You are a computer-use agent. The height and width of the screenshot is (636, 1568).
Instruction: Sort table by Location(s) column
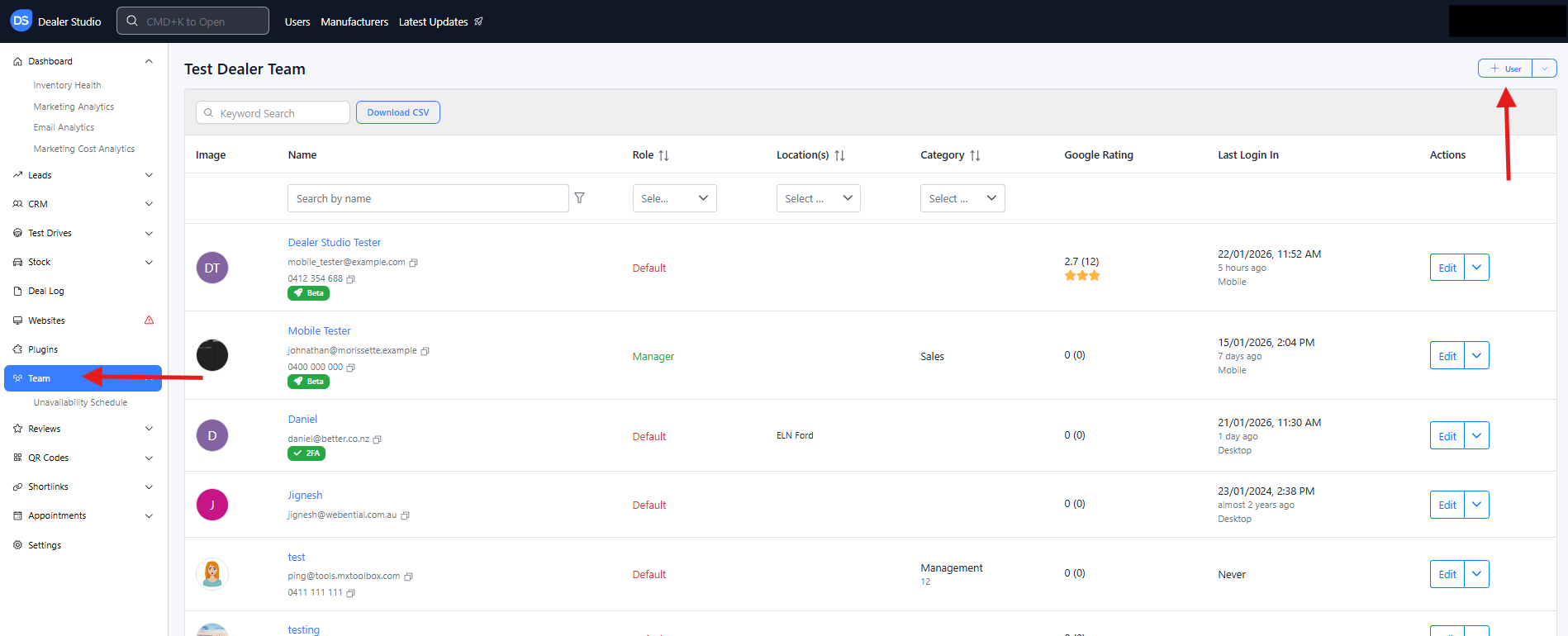(839, 155)
